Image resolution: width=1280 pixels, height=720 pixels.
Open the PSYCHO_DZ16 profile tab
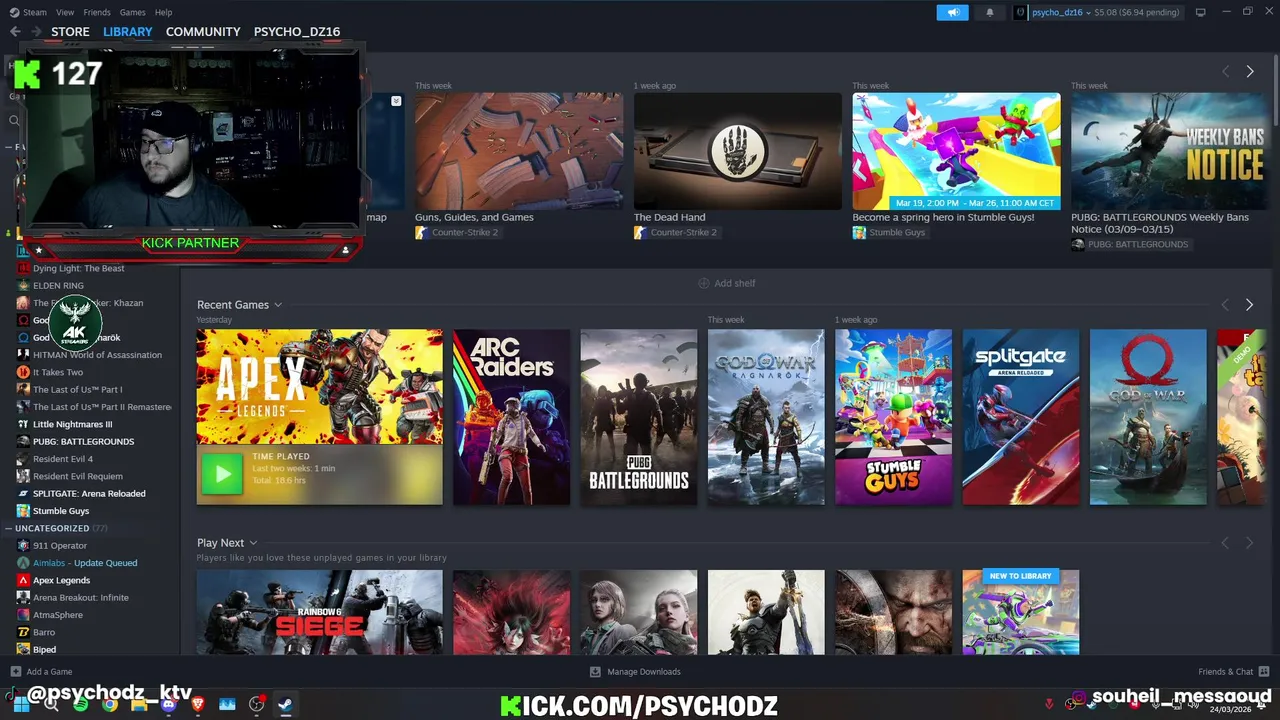(297, 32)
